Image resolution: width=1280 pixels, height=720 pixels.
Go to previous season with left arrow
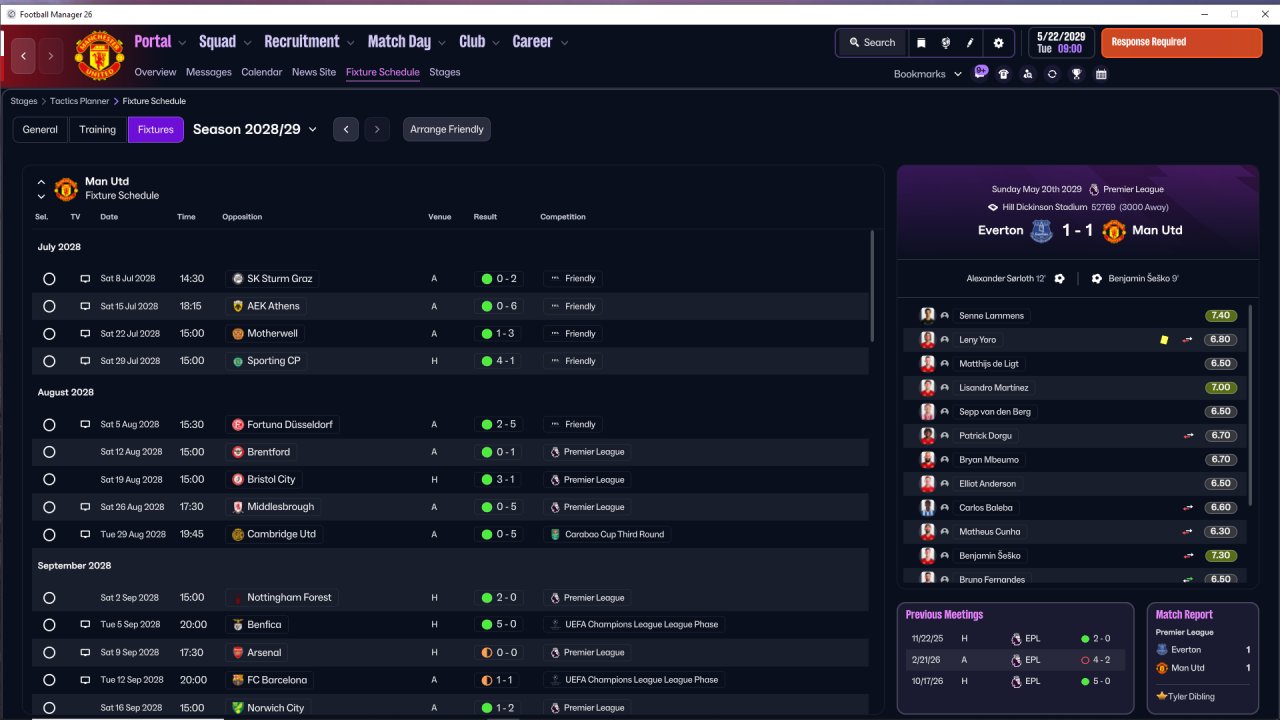345,129
